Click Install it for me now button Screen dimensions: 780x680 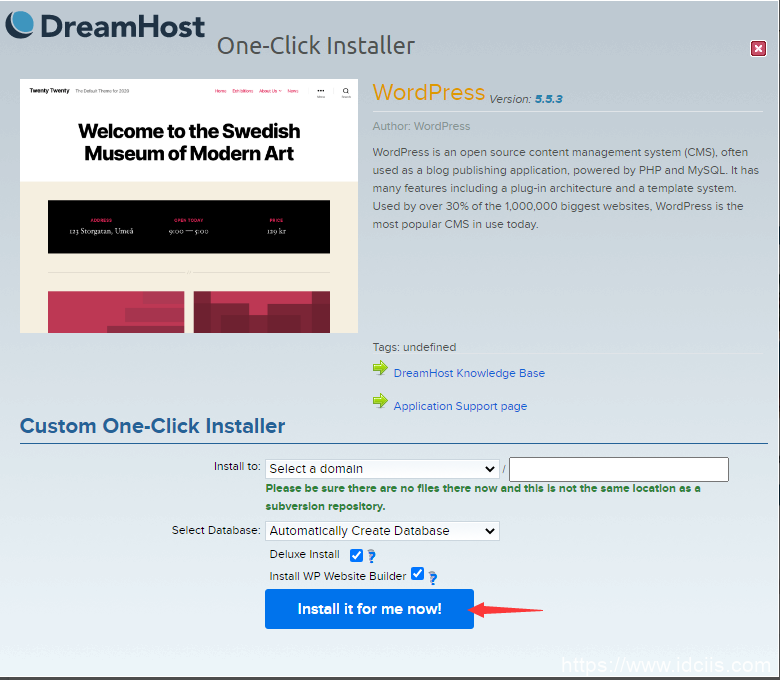(x=369, y=609)
